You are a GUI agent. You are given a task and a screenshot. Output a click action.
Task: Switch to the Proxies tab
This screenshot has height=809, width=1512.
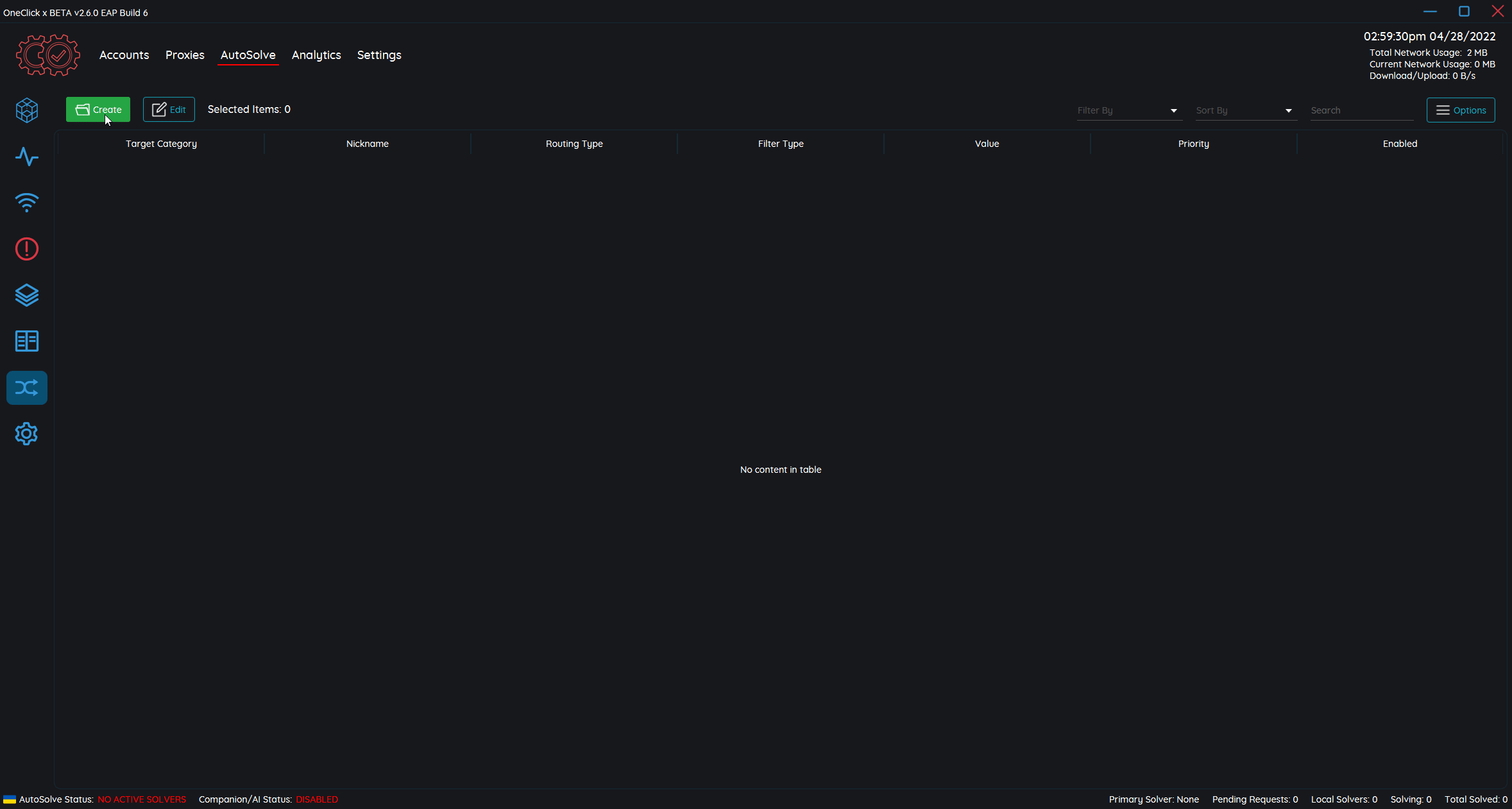point(185,55)
